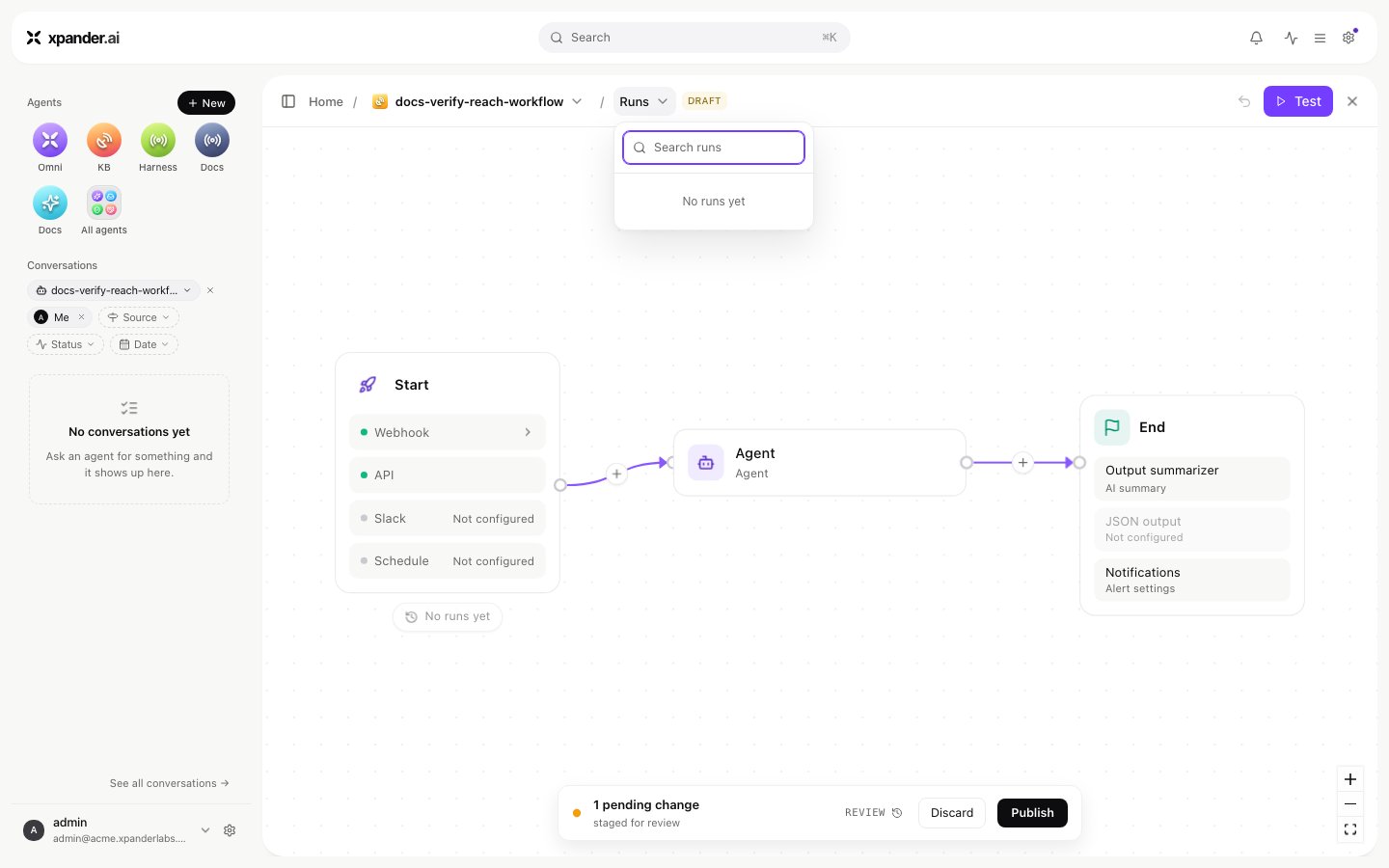The height and width of the screenshot is (868, 1389).
Task: Review the staged change
Action: click(x=874, y=813)
